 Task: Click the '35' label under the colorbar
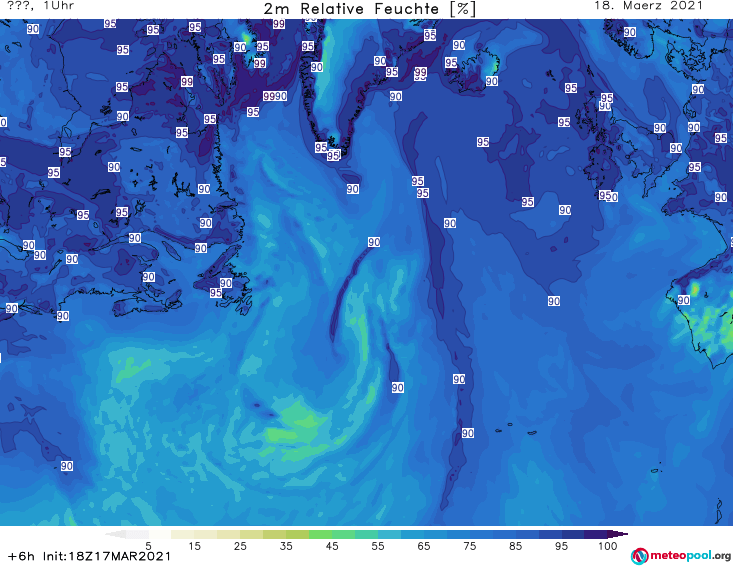(x=286, y=545)
